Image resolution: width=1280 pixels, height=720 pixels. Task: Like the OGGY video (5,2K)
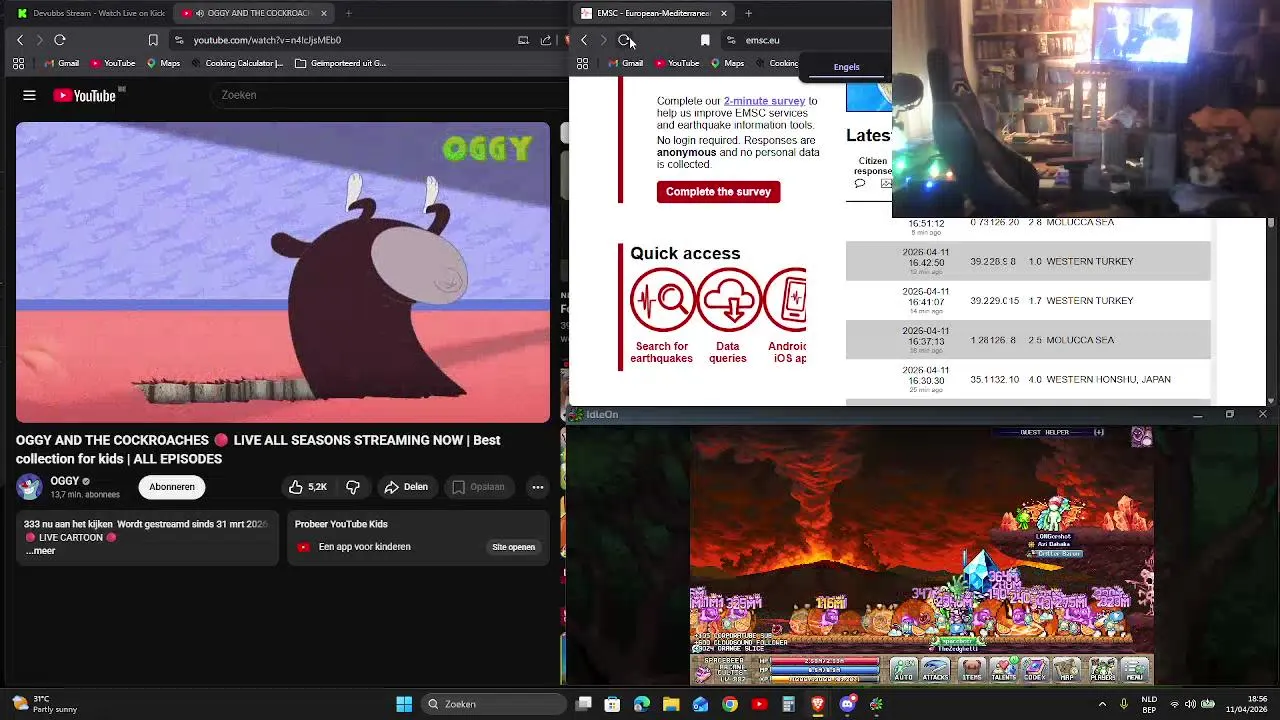308,487
